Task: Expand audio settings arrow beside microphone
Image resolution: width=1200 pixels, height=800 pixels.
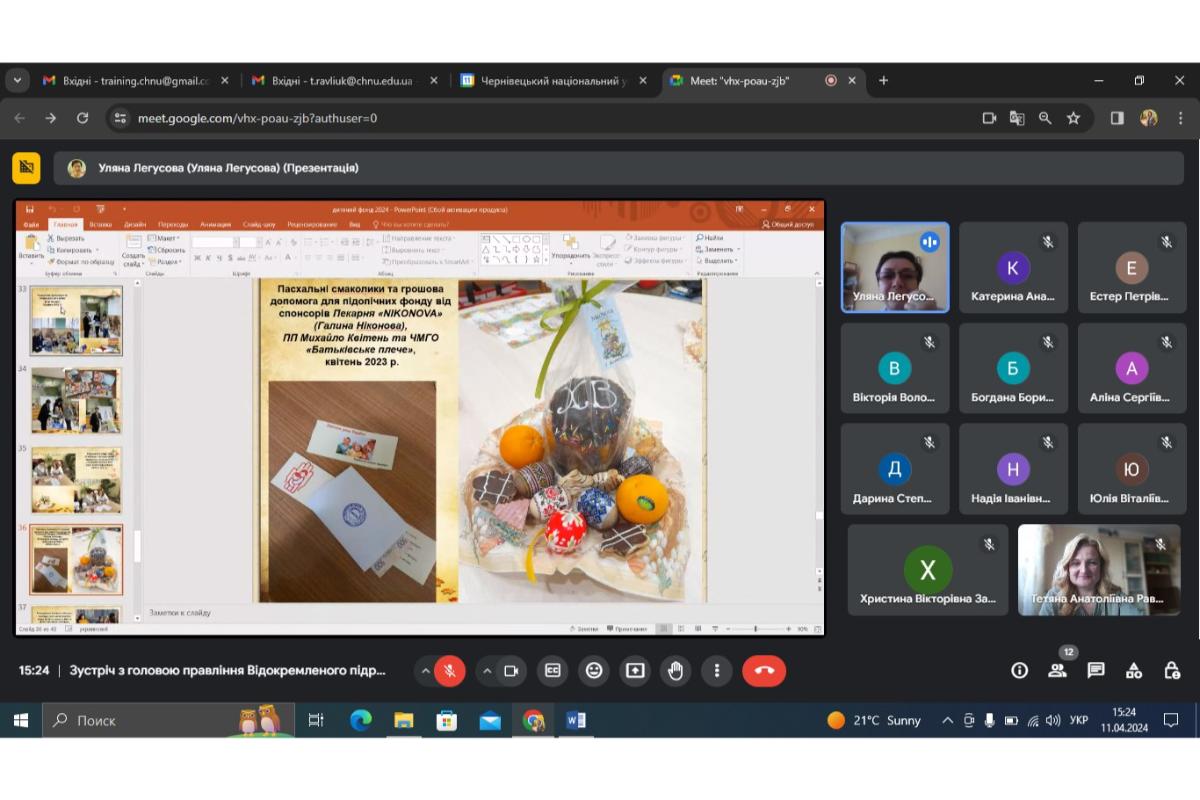Action: [x=425, y=670]
